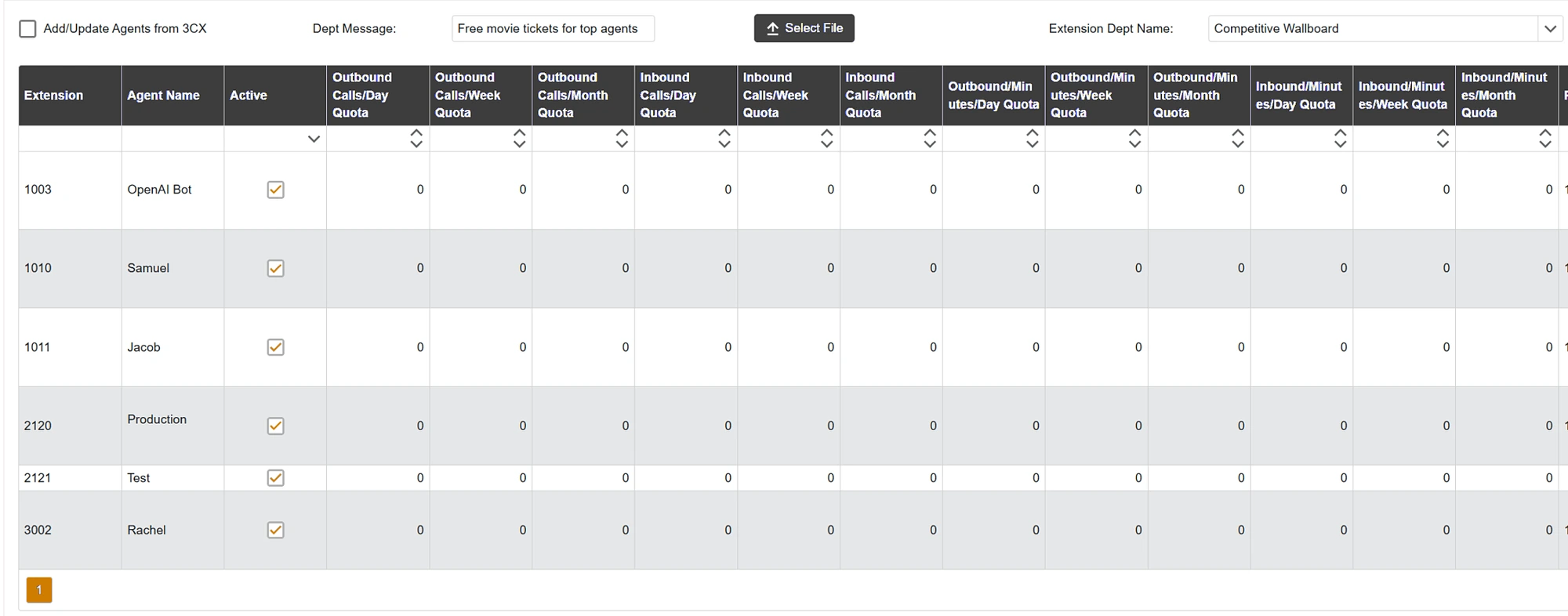The width and height of the screenshot is (1568, 616).
Task: Select extension 2121 cell
Action: (x=70, y=478)
